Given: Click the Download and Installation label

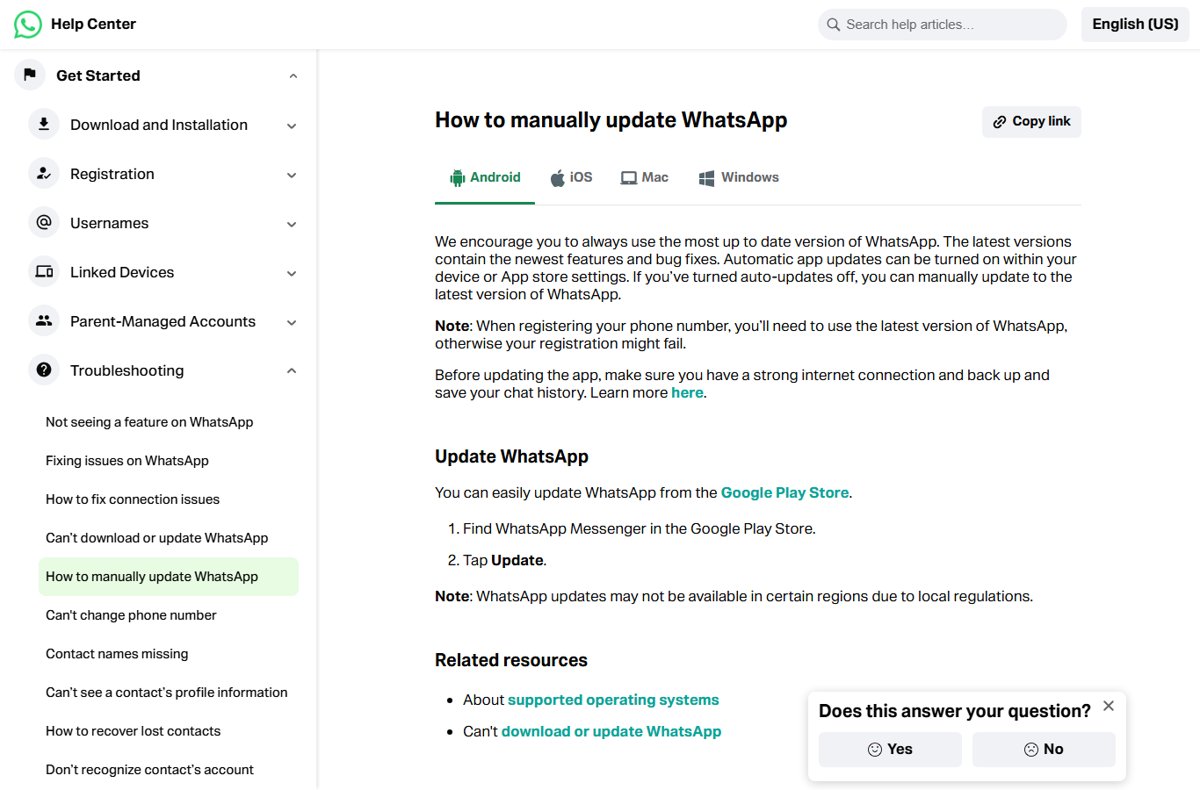Looking at the screenshot, I should pyautogui.click(x=159, y=124).
